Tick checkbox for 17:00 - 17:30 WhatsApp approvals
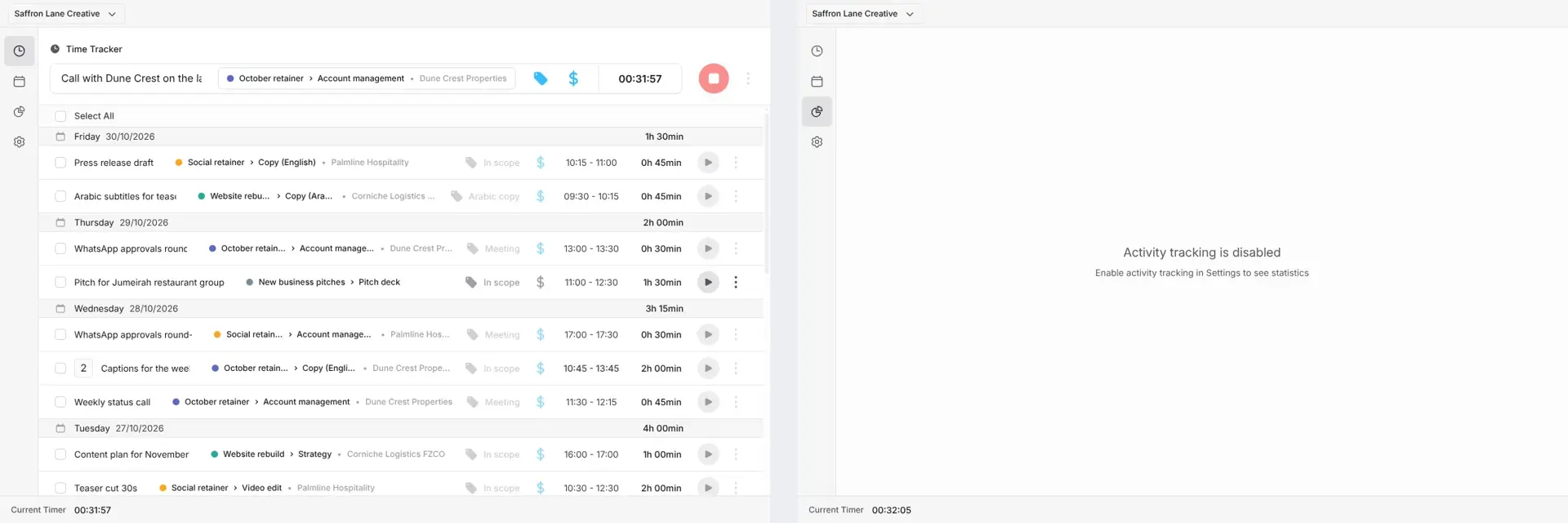The height and width of the screenshot is (523, 1568). (x=60, y=334)
